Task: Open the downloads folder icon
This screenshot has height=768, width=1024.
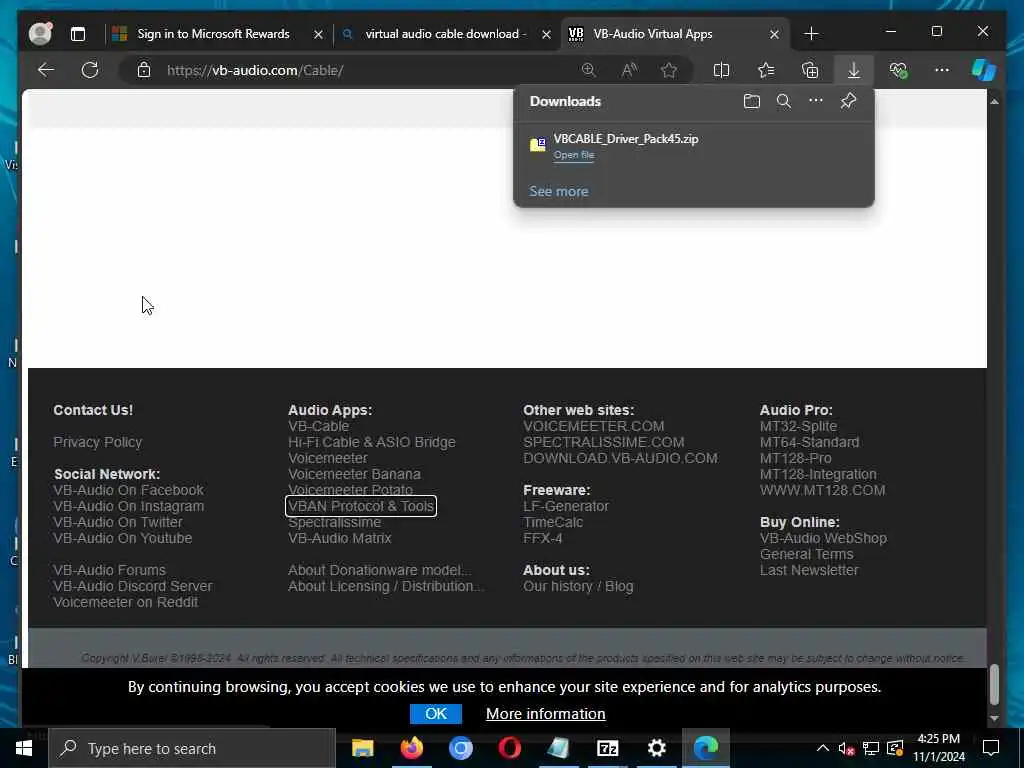Action: (x=752, y=101)
